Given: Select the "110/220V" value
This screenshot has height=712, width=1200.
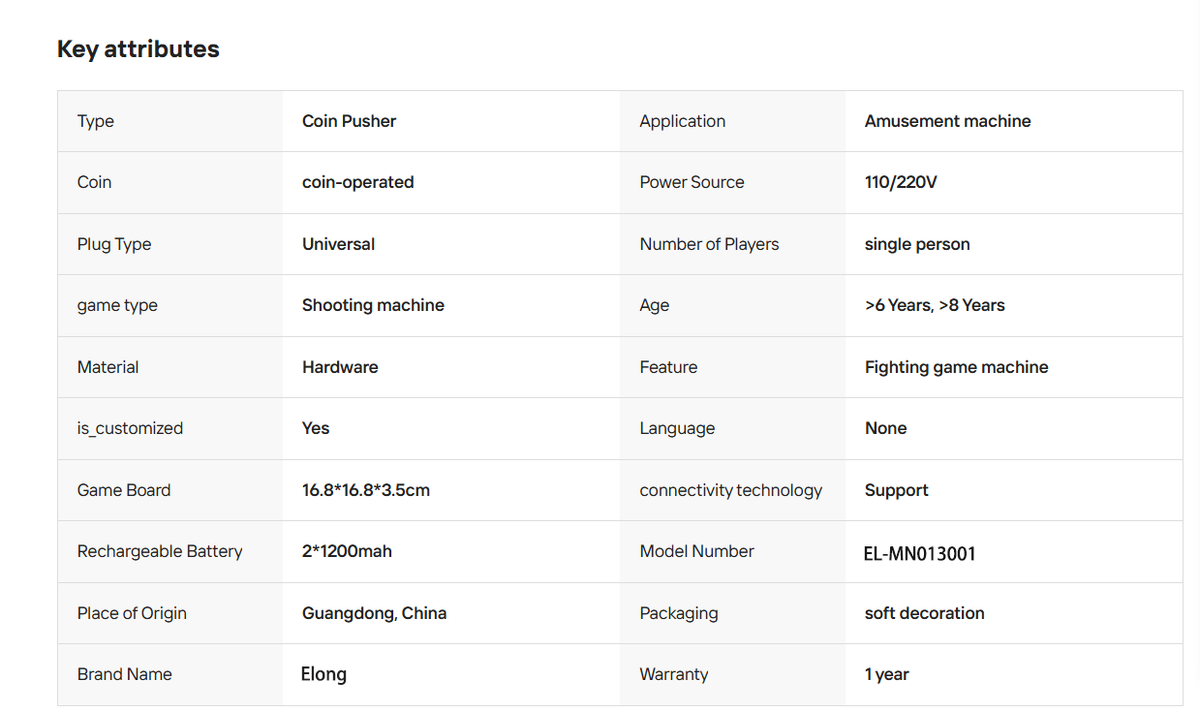Looking at the screenshot, I should 901,182.
